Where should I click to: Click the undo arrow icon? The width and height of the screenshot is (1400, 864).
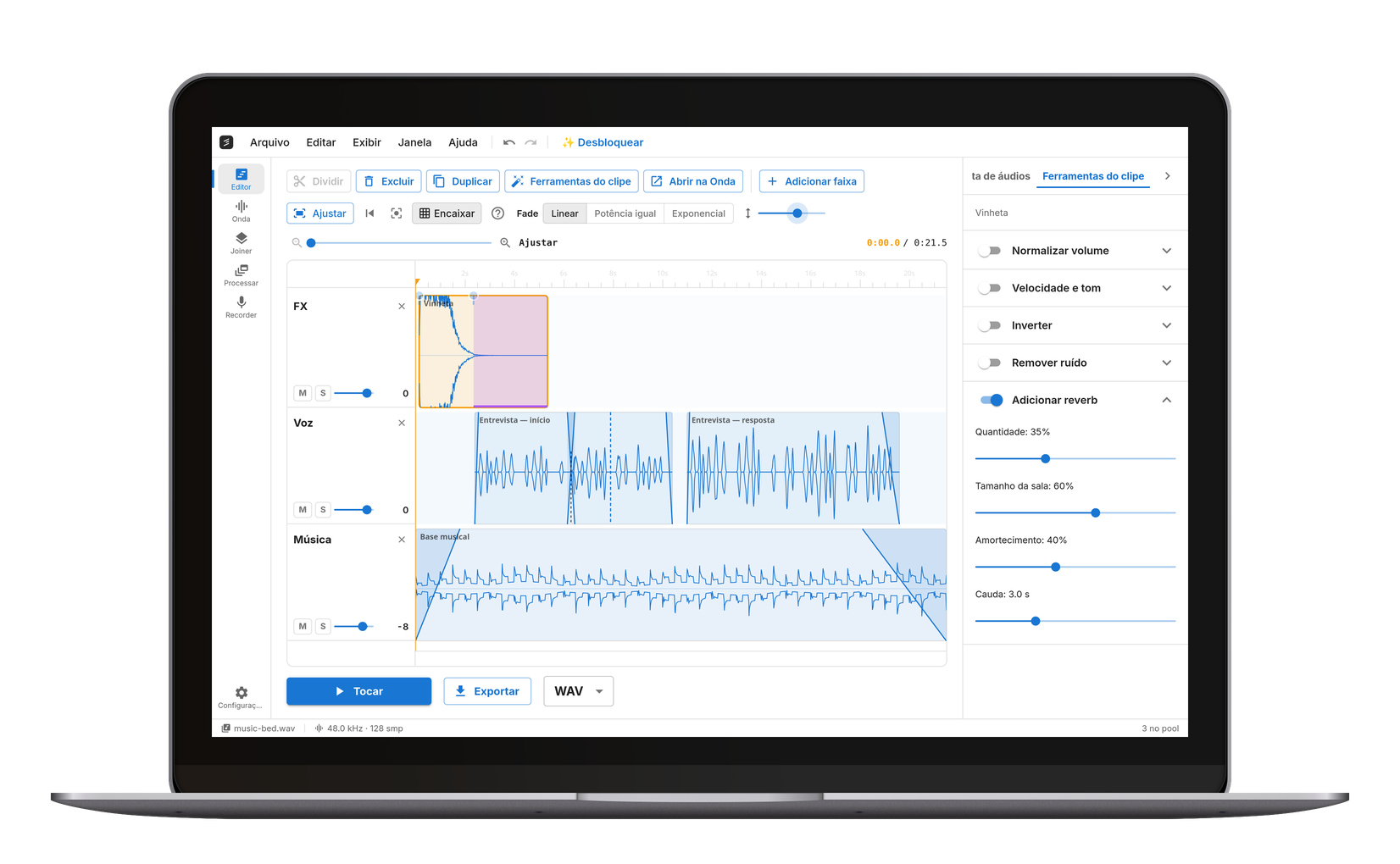click(508, 142)
